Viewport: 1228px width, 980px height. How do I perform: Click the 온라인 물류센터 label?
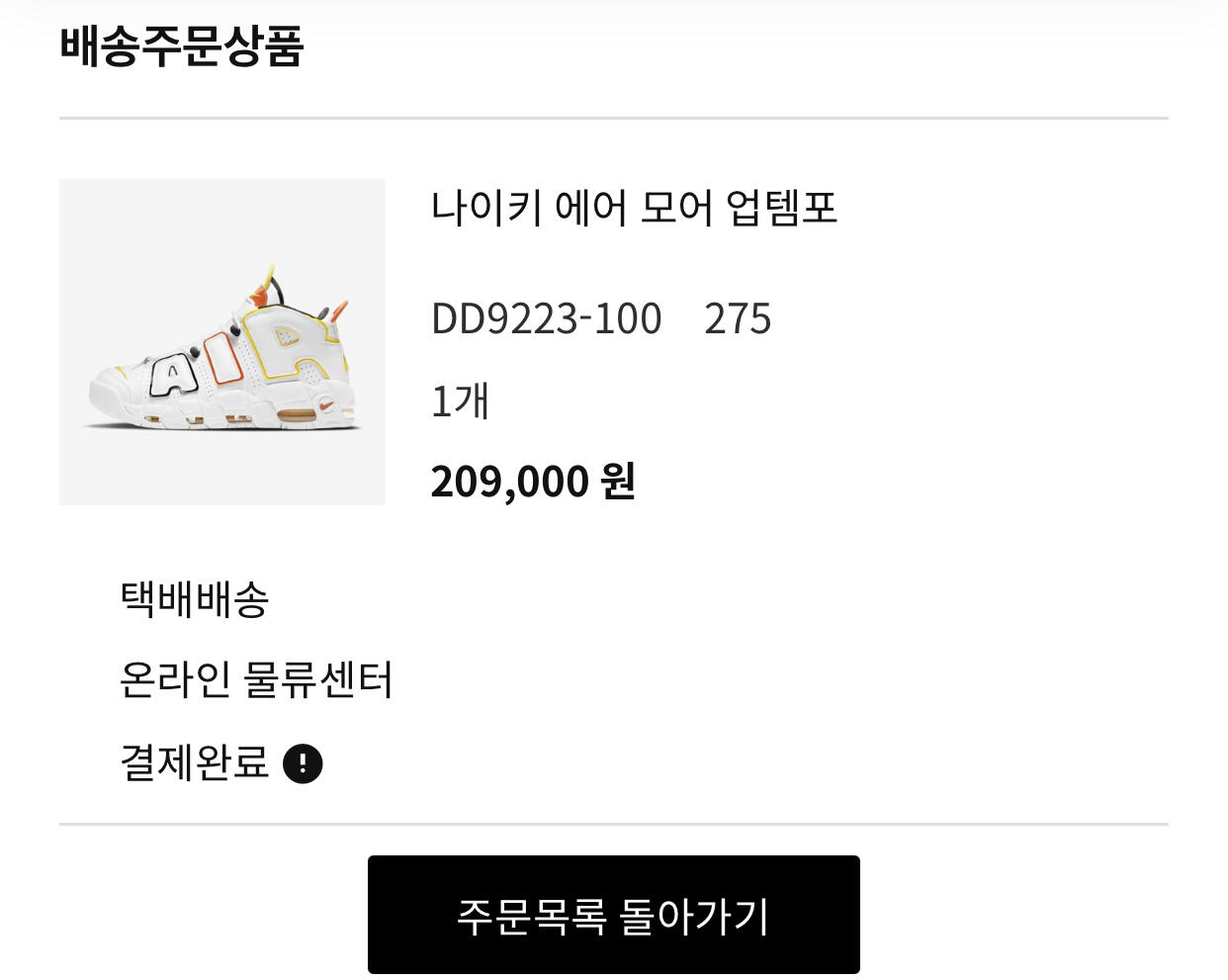(x=255, y=680)
